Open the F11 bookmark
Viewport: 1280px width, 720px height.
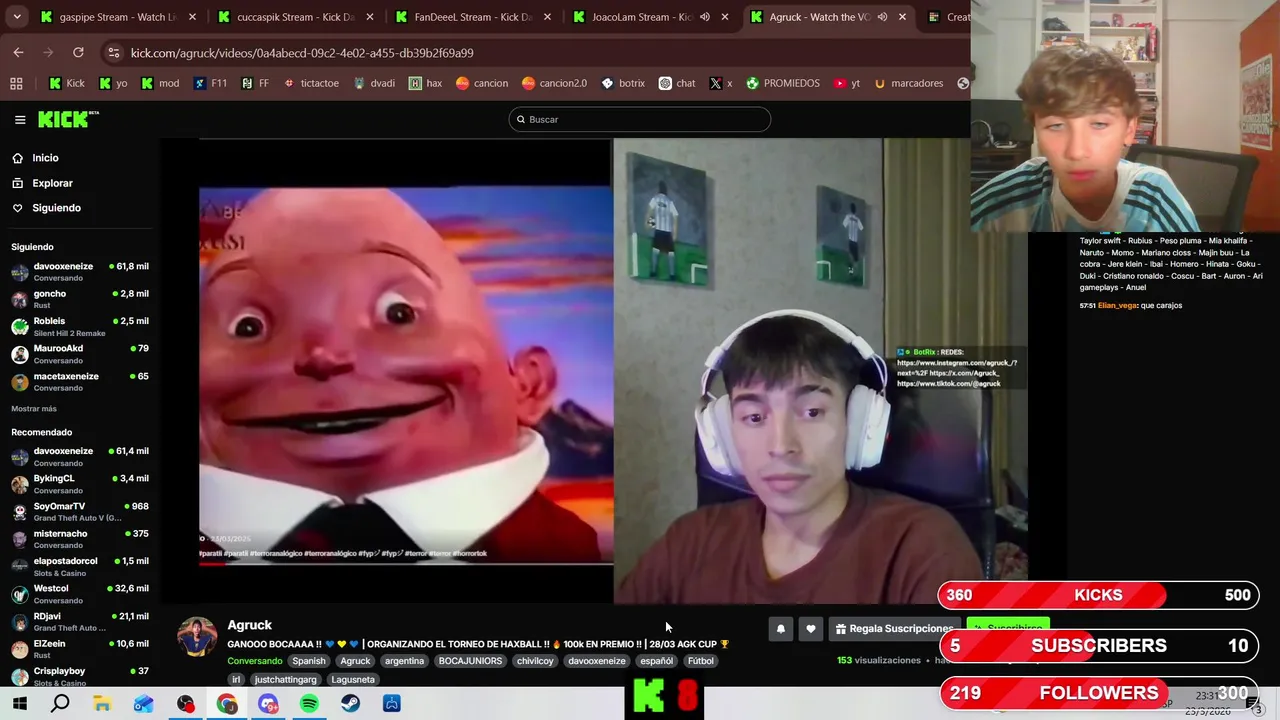pyautogui.click(x=210, y=83)
